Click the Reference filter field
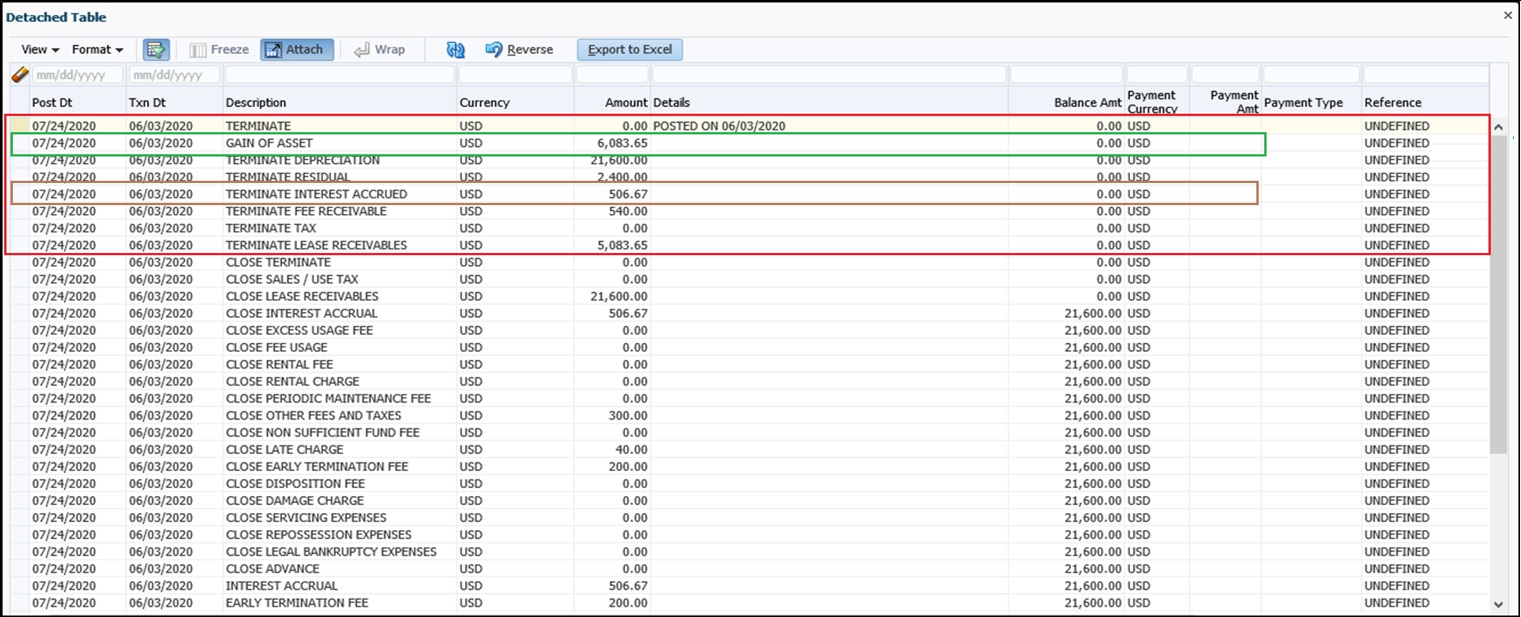Image resolution: width=1521 pixels, height=617 pixels. click(1425, 75)
